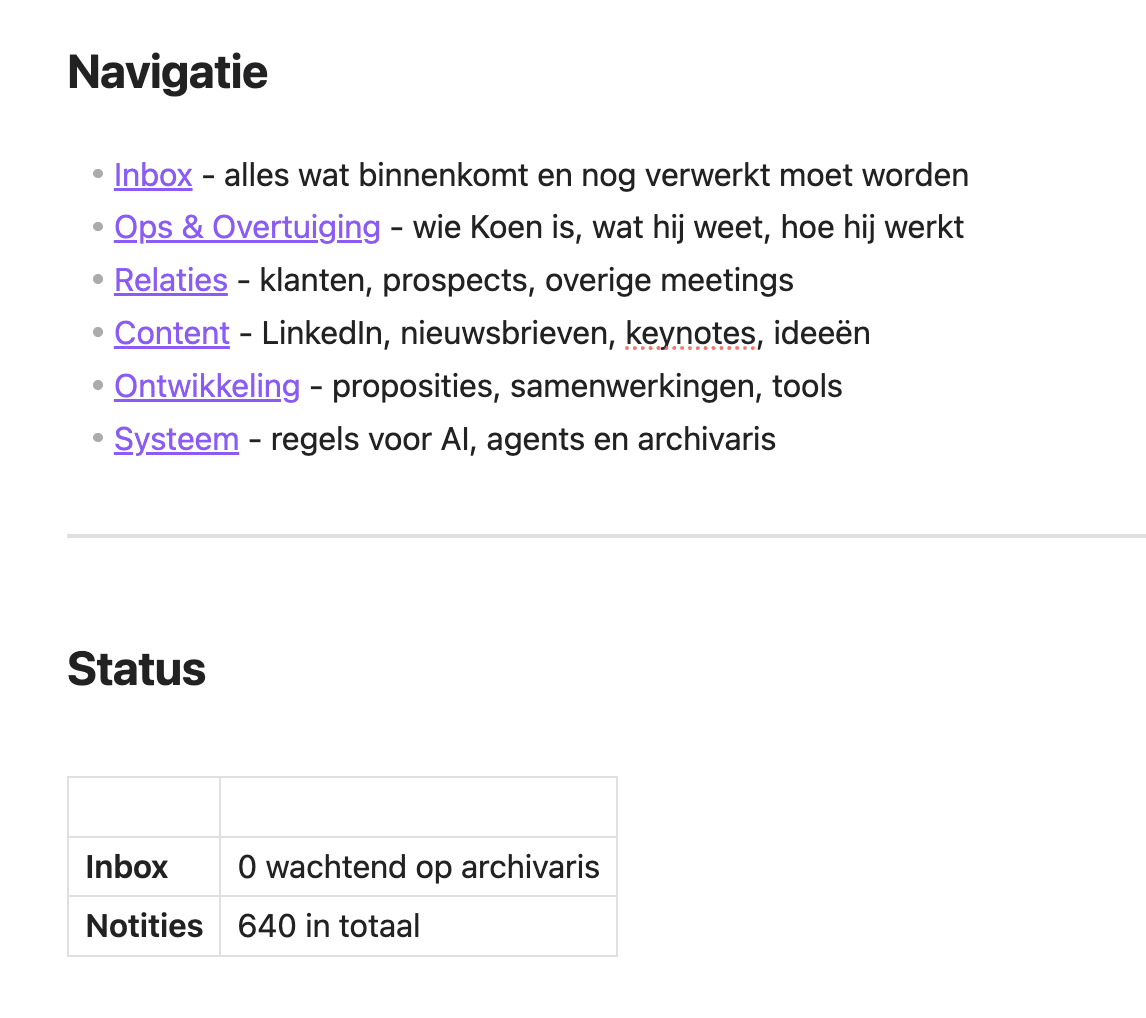The image size is (1146, 1018).
Task: Click the text 'klanten, prospects, overige meetings'
Action: (526, 281)
